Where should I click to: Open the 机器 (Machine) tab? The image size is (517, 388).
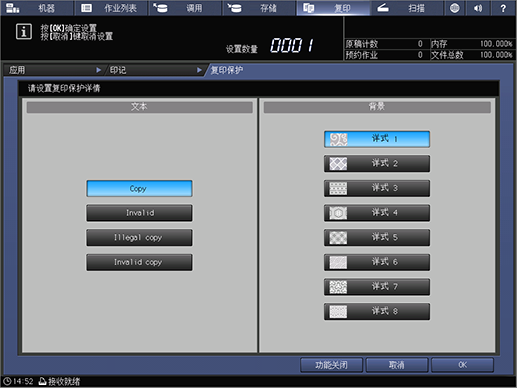point(37,8)
